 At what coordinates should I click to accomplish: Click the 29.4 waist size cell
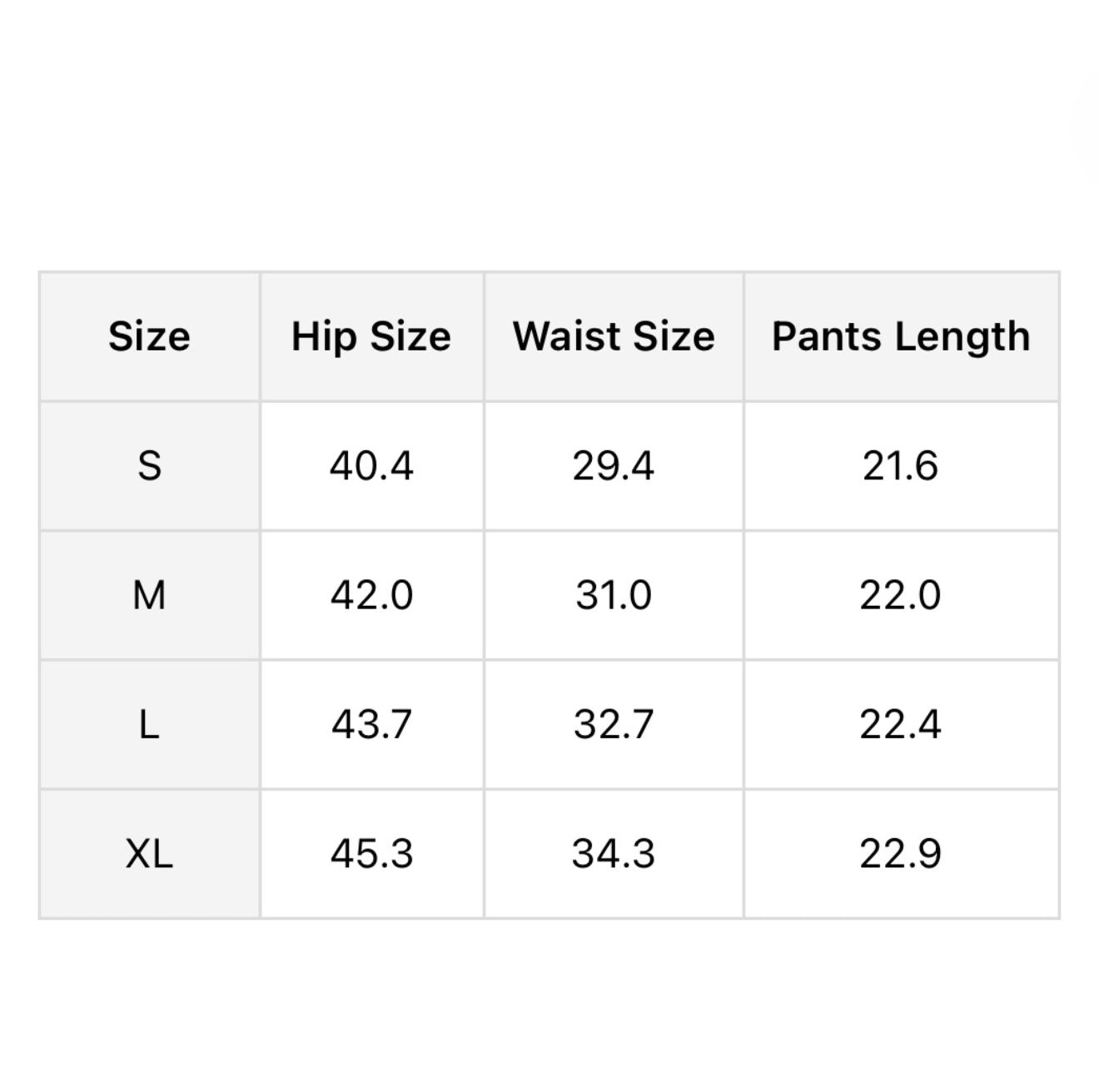coord(614,465)
